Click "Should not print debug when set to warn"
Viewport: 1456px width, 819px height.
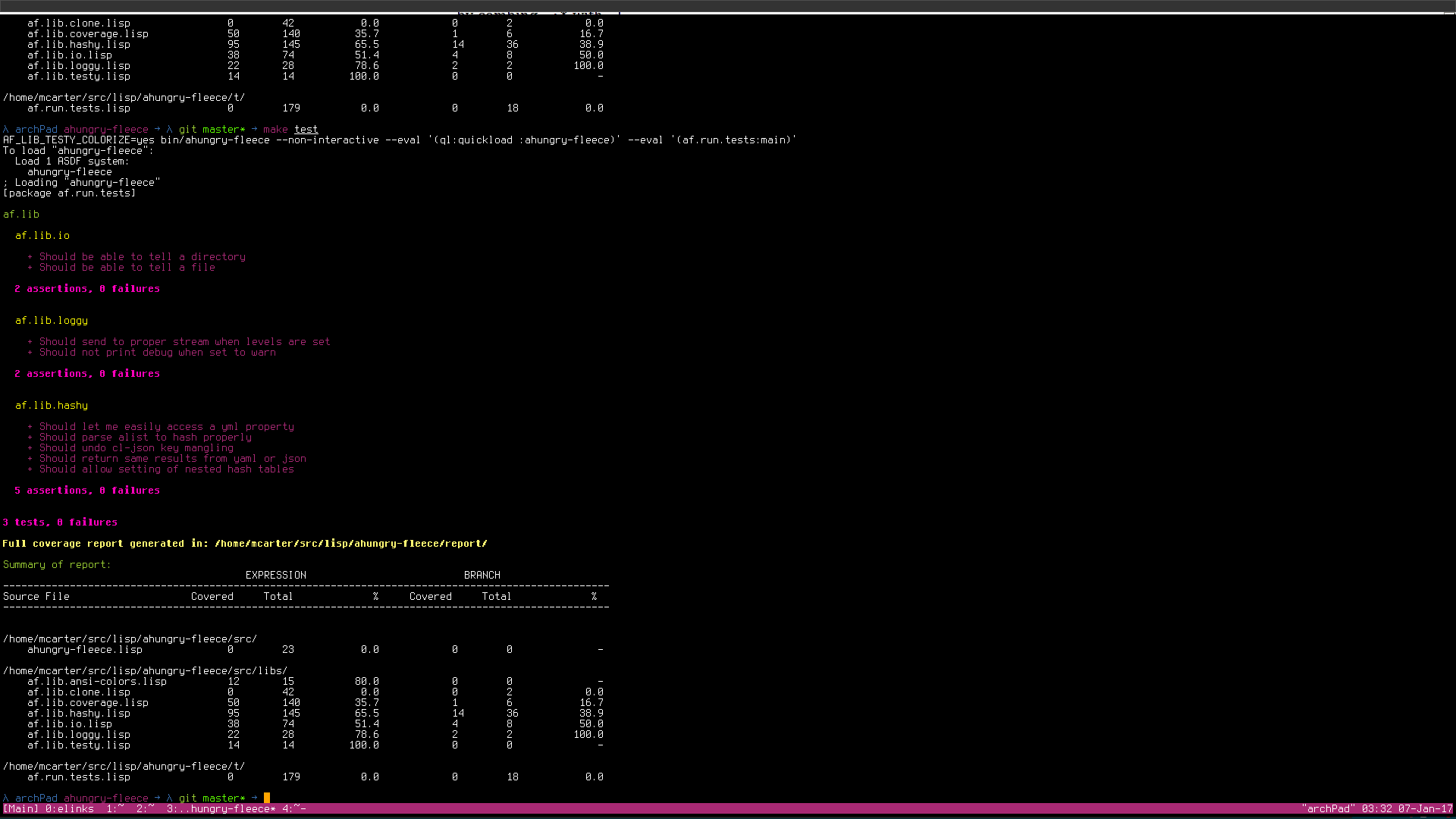(x=157, y=353)
